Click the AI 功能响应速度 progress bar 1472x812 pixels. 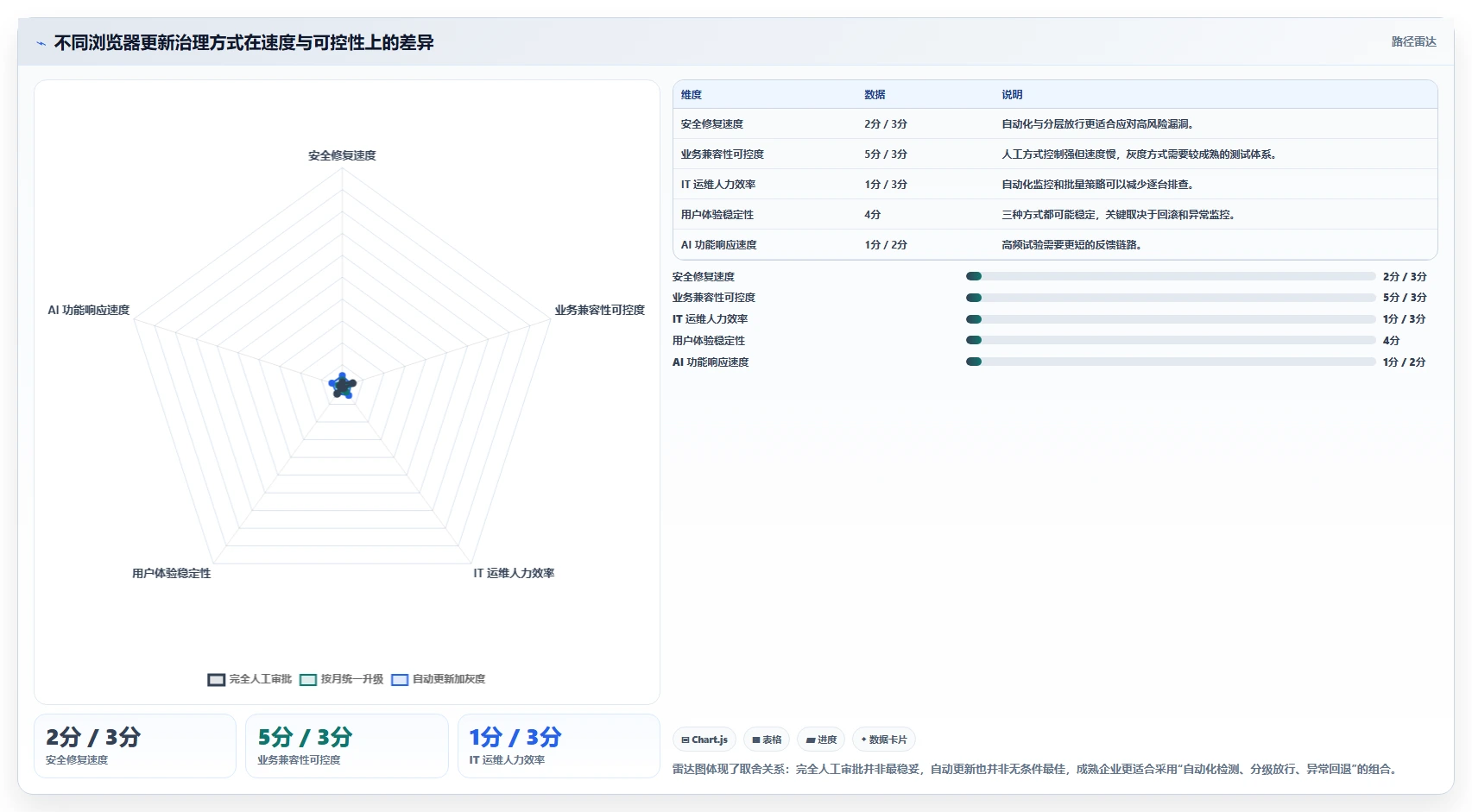[1171, 362]
